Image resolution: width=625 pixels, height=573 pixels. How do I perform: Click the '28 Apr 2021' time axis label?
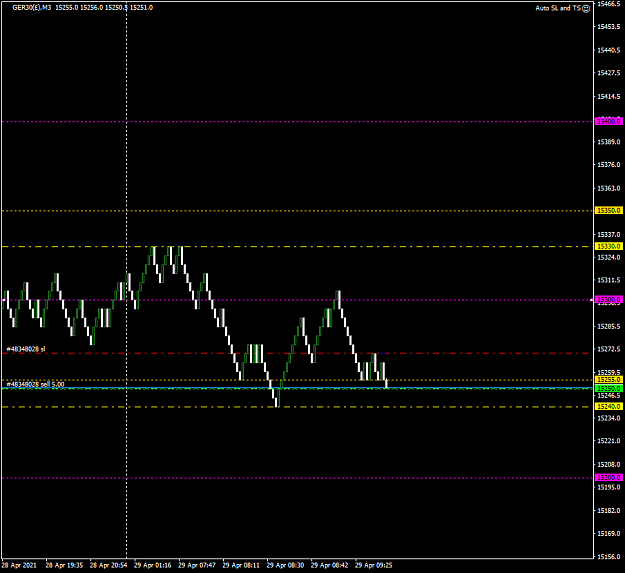[19, 565]
